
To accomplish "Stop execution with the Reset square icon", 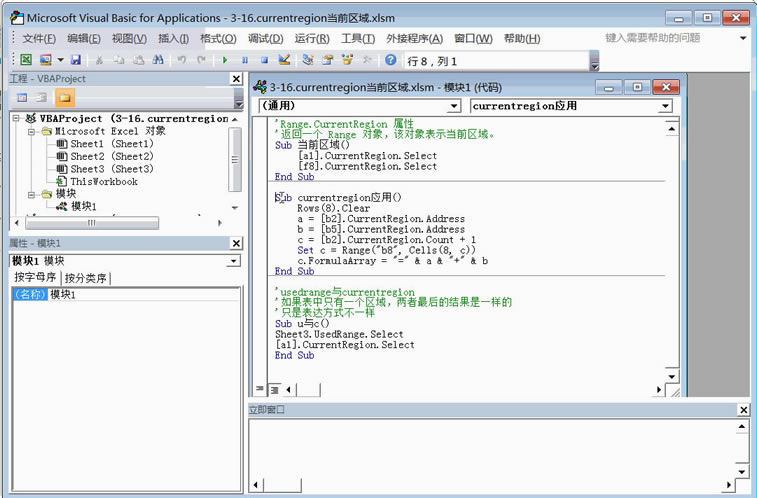I will coord(264,60).
